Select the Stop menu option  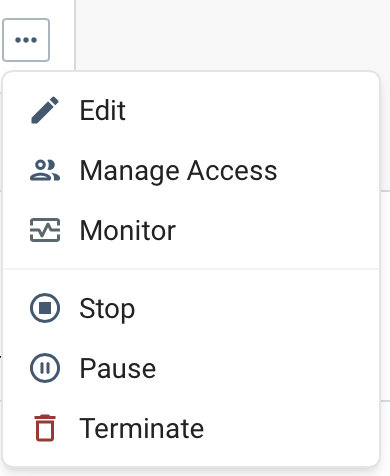(191, 308)
